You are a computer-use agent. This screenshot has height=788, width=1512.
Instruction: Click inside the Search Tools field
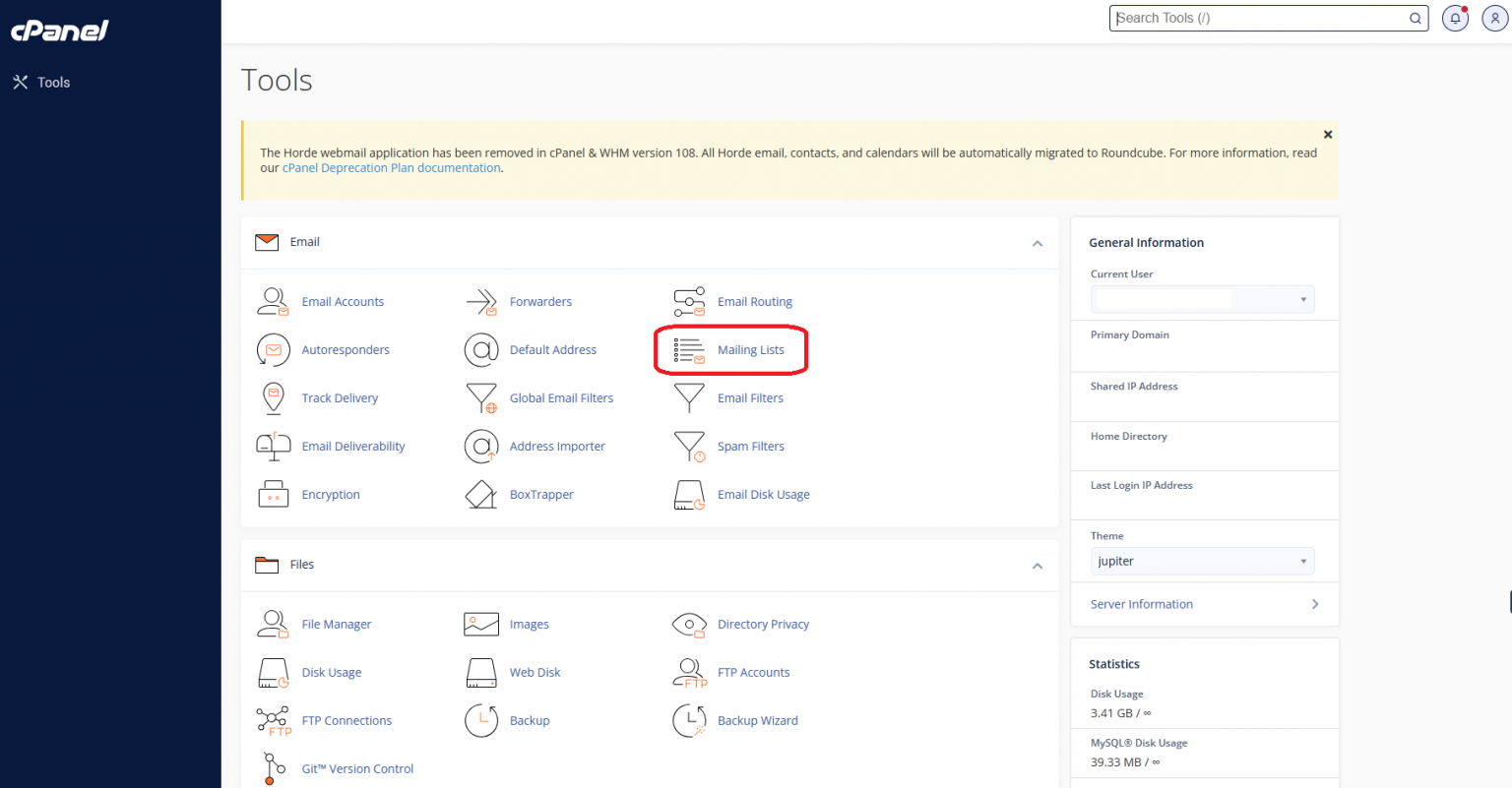pos(1260,18)
